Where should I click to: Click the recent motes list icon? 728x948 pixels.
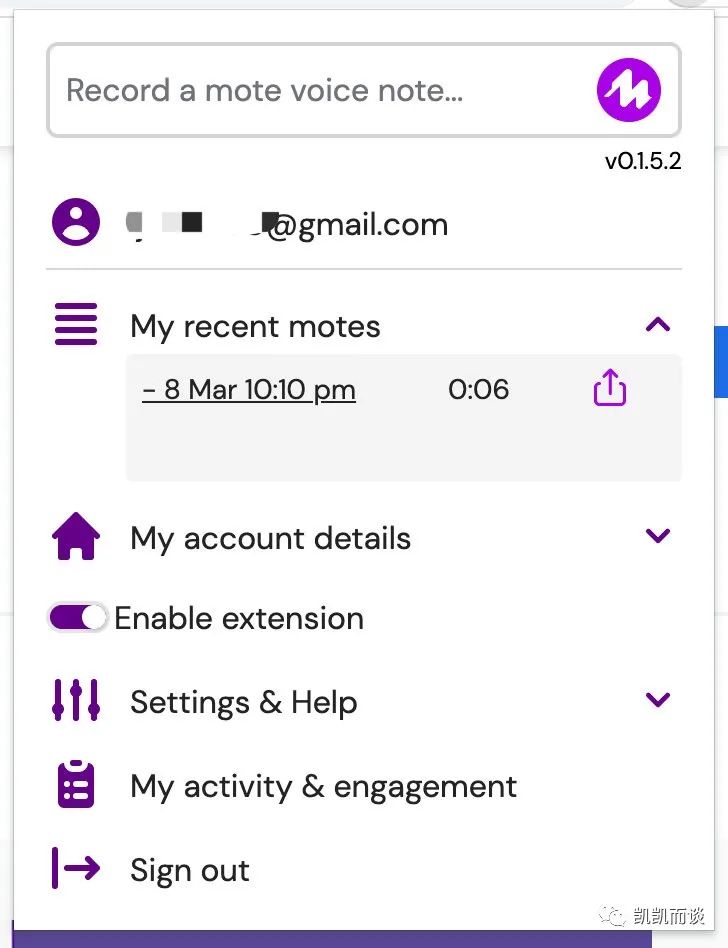tap(76, 324)
